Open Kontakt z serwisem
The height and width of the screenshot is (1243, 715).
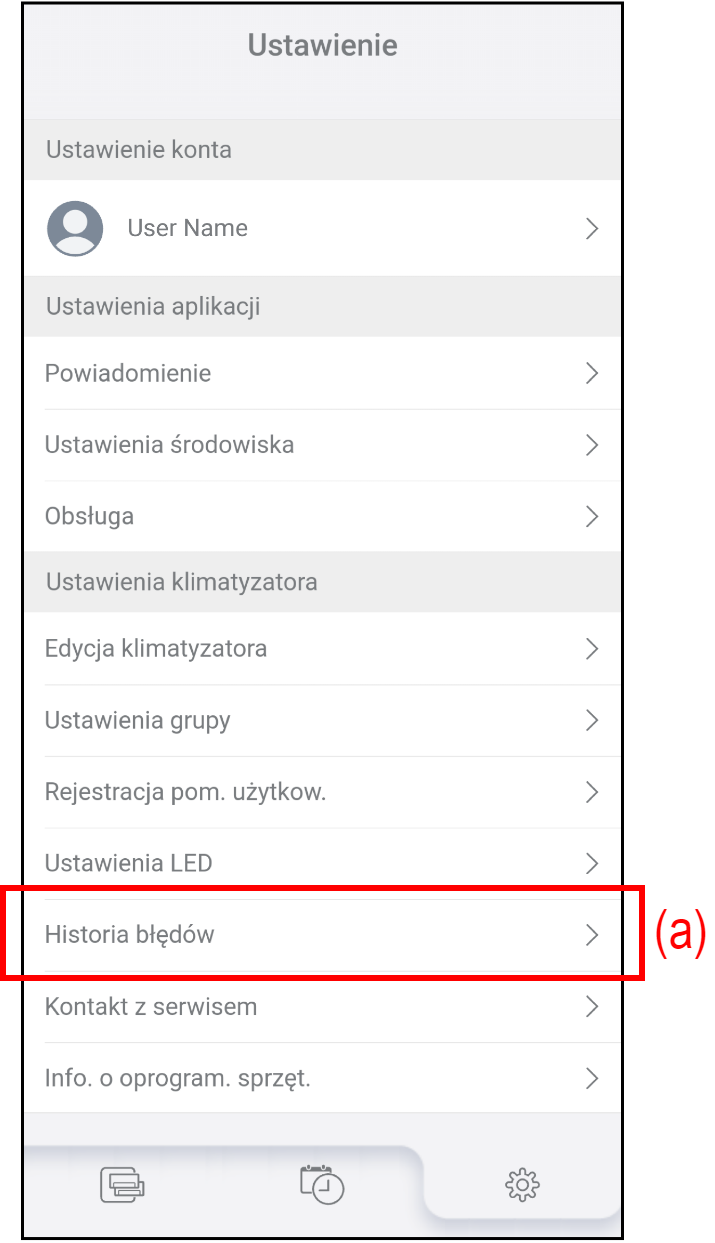pyautogui.click(x=151, y=1007)
